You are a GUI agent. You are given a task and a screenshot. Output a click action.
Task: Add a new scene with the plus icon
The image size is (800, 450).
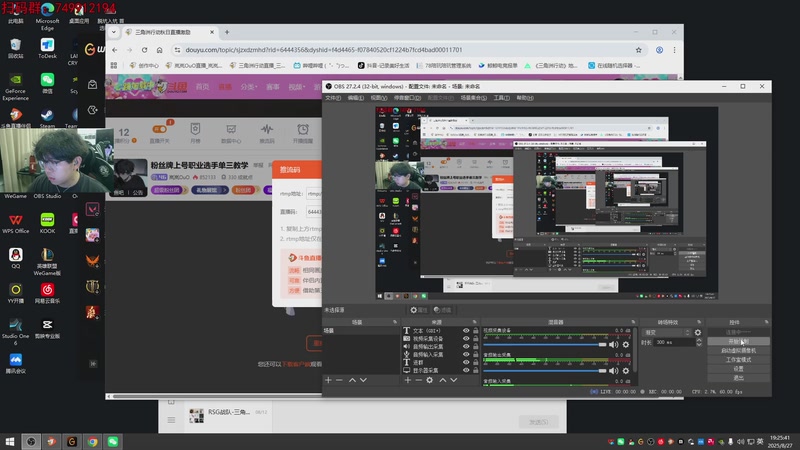point(328,380)
